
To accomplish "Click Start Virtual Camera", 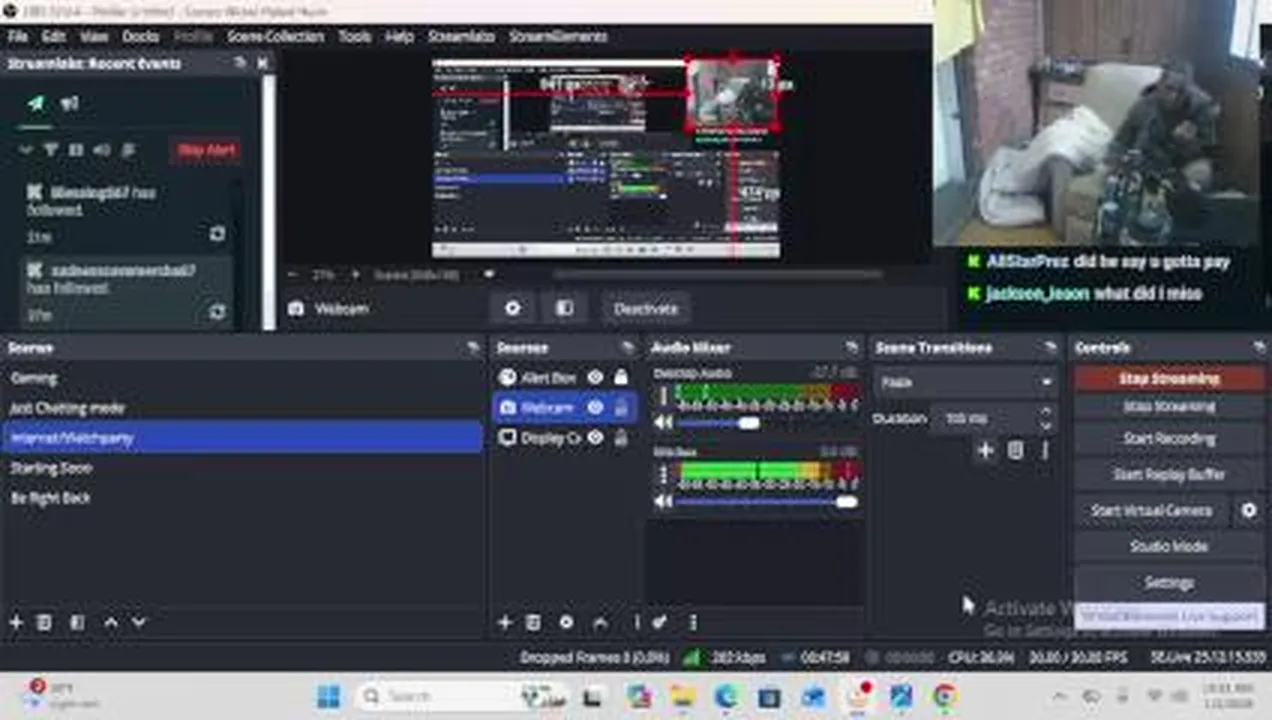I will tap(1151, 510).
